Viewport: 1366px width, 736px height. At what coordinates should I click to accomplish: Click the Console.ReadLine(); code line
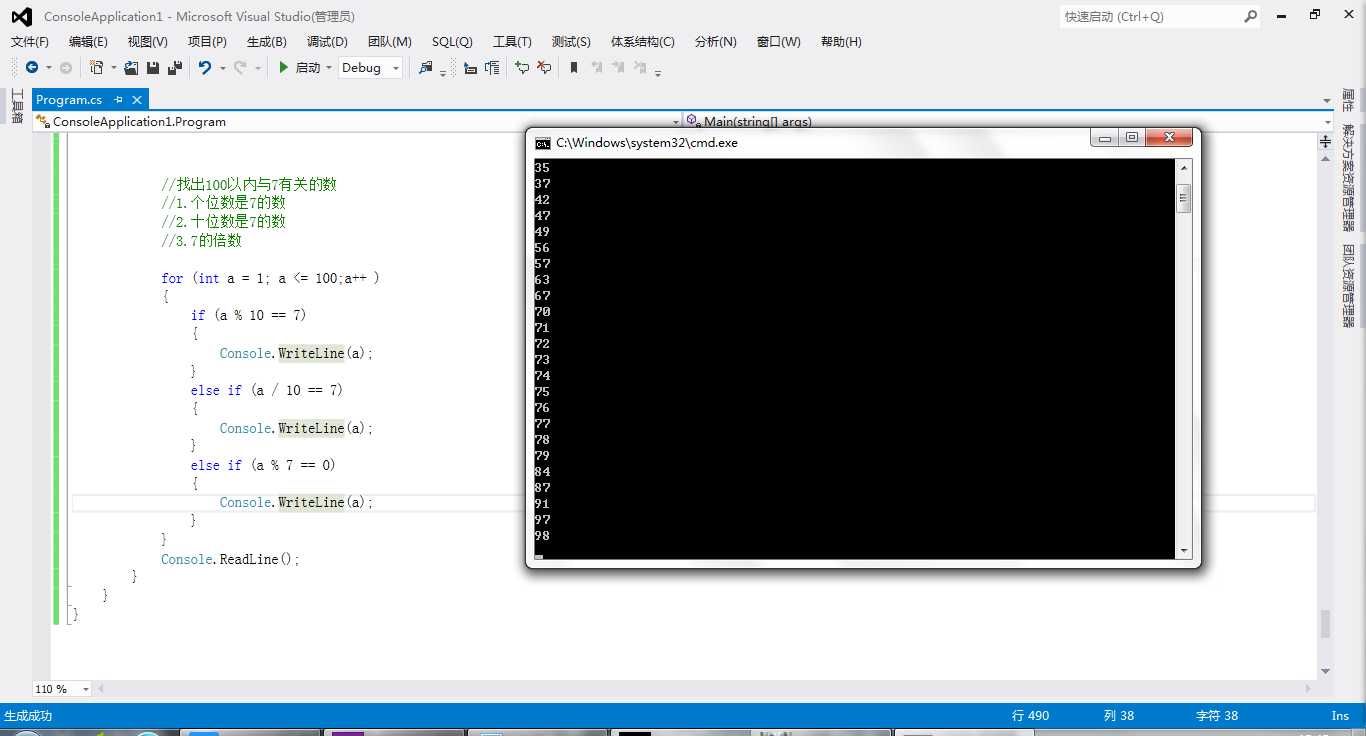point(230,559)
